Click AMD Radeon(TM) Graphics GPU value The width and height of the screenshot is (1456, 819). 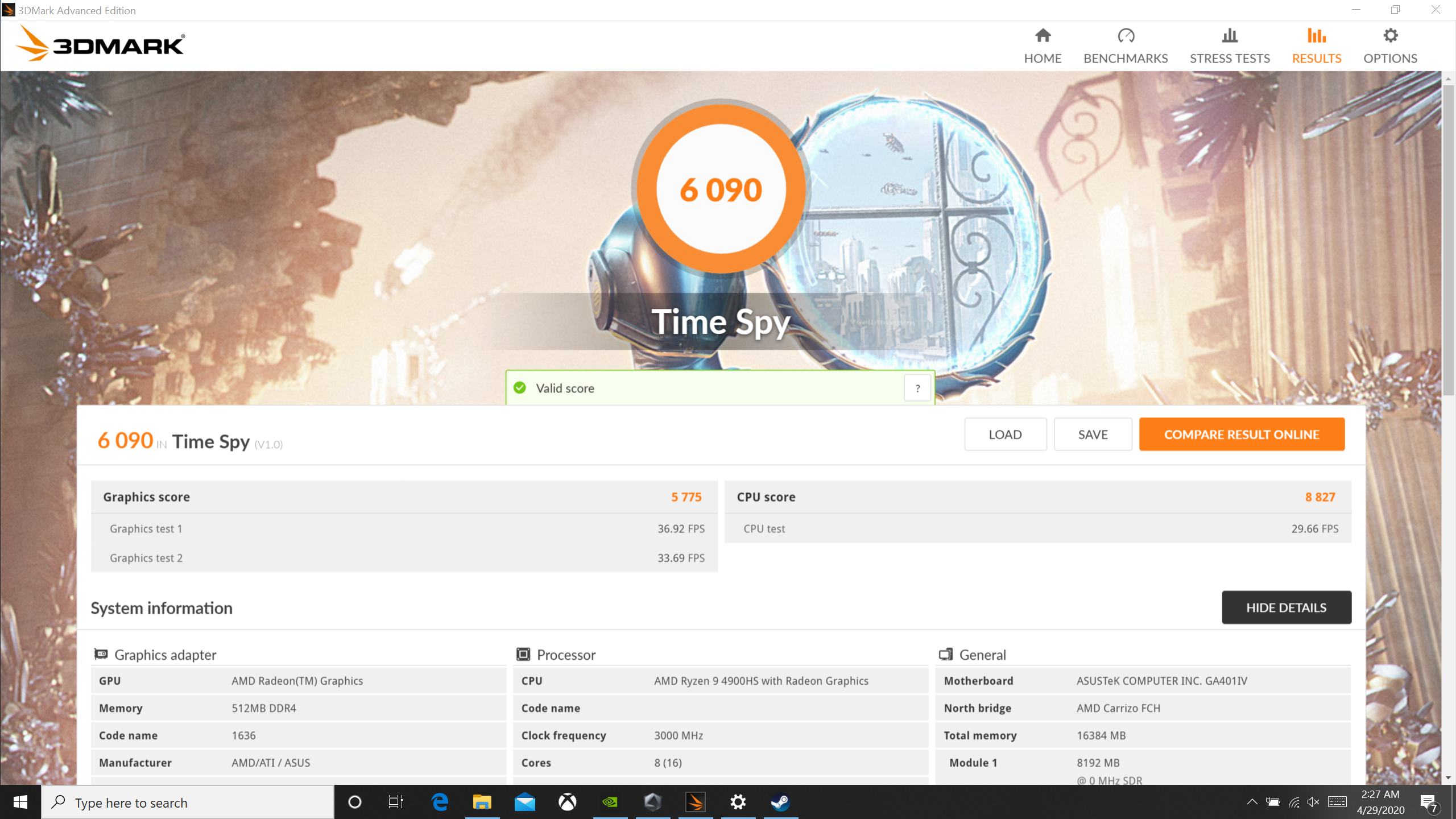297,681
